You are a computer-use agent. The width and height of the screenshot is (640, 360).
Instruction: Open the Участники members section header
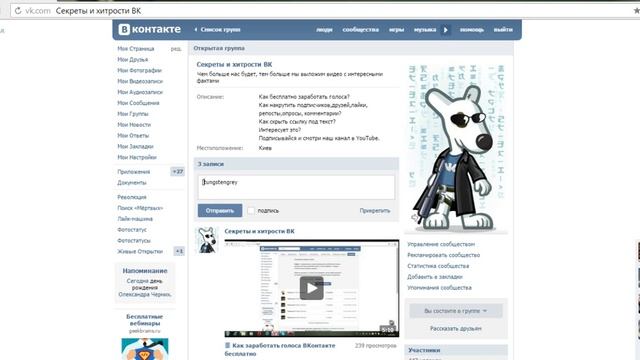pos(456,350)
